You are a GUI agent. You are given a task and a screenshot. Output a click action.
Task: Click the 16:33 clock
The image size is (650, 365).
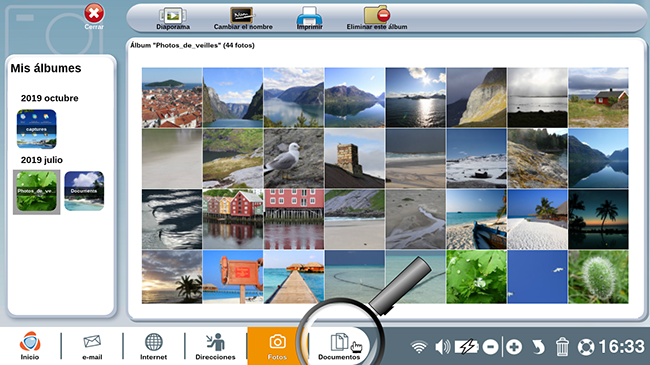621,347
